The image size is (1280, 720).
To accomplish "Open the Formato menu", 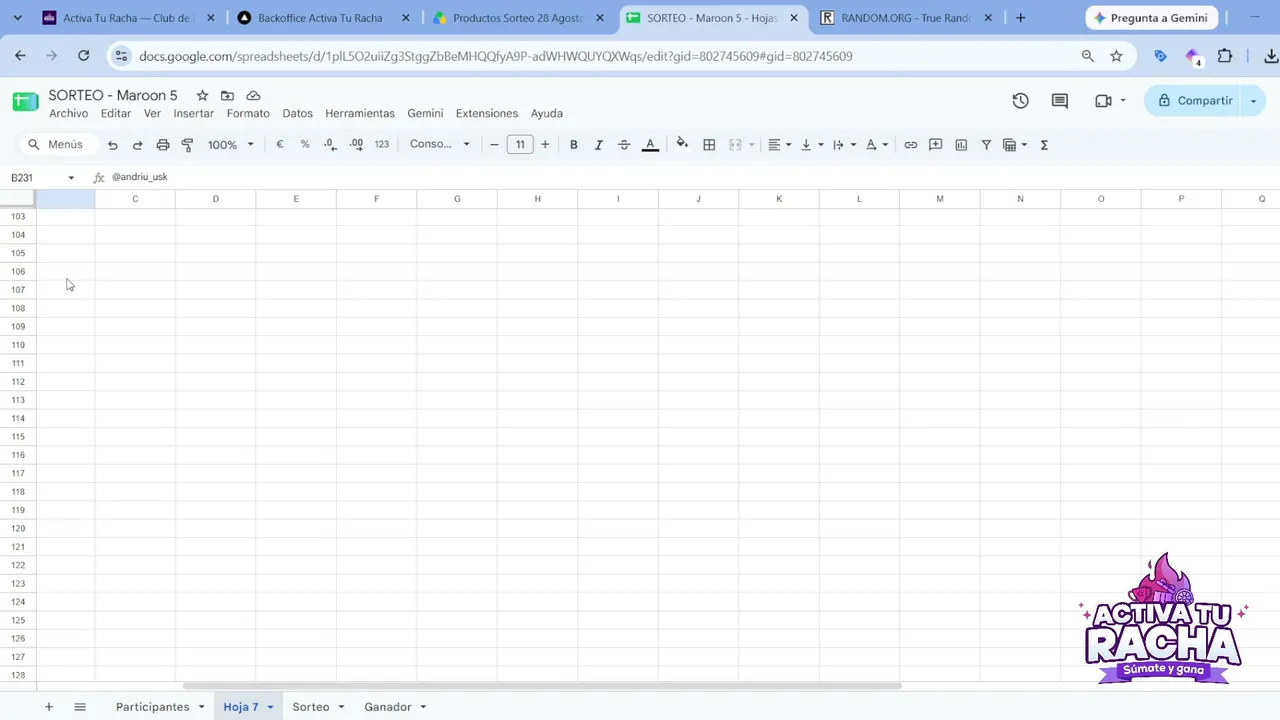I will (x=248, y=114).
